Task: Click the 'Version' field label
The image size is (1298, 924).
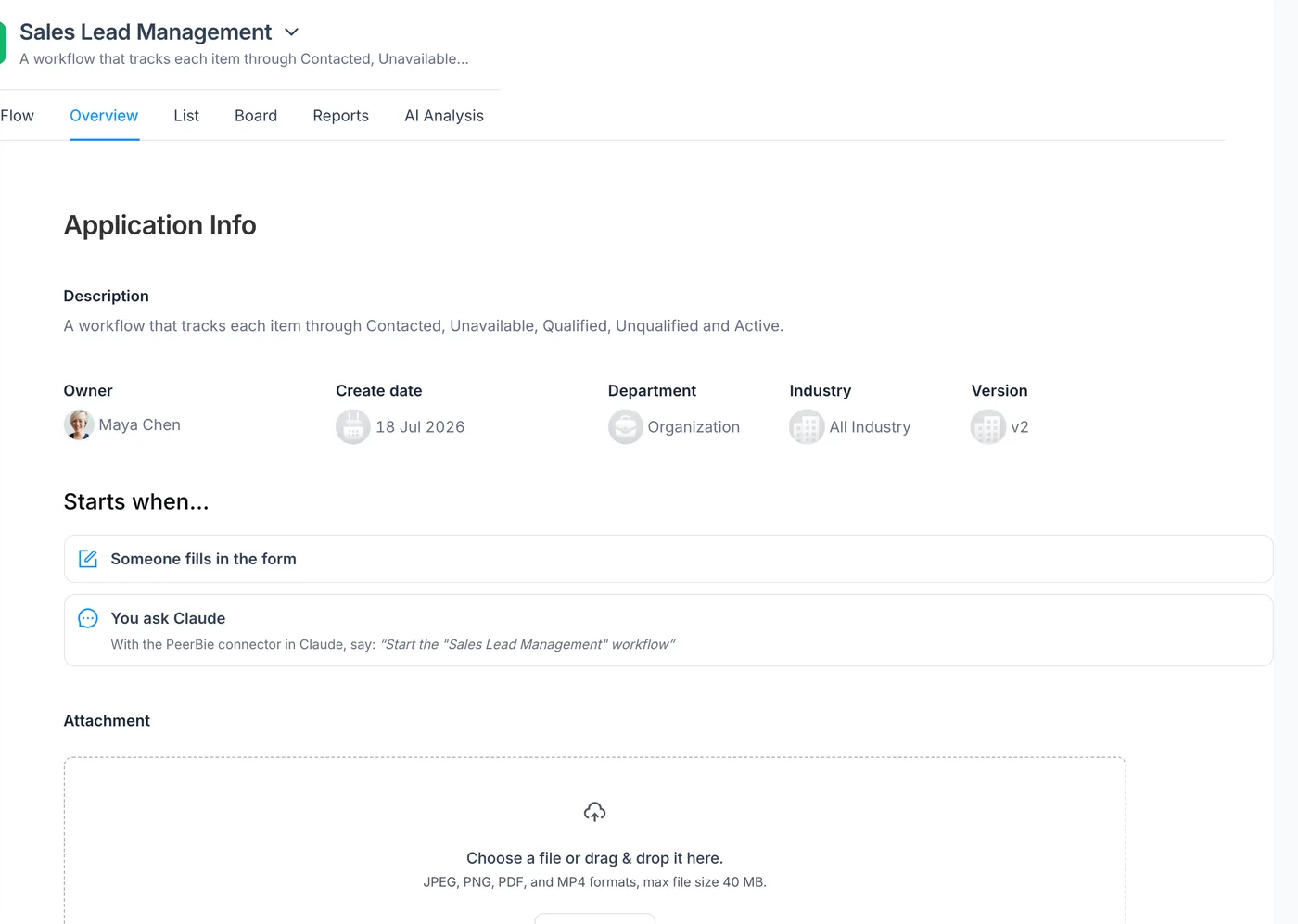Action: click(999, 391)
